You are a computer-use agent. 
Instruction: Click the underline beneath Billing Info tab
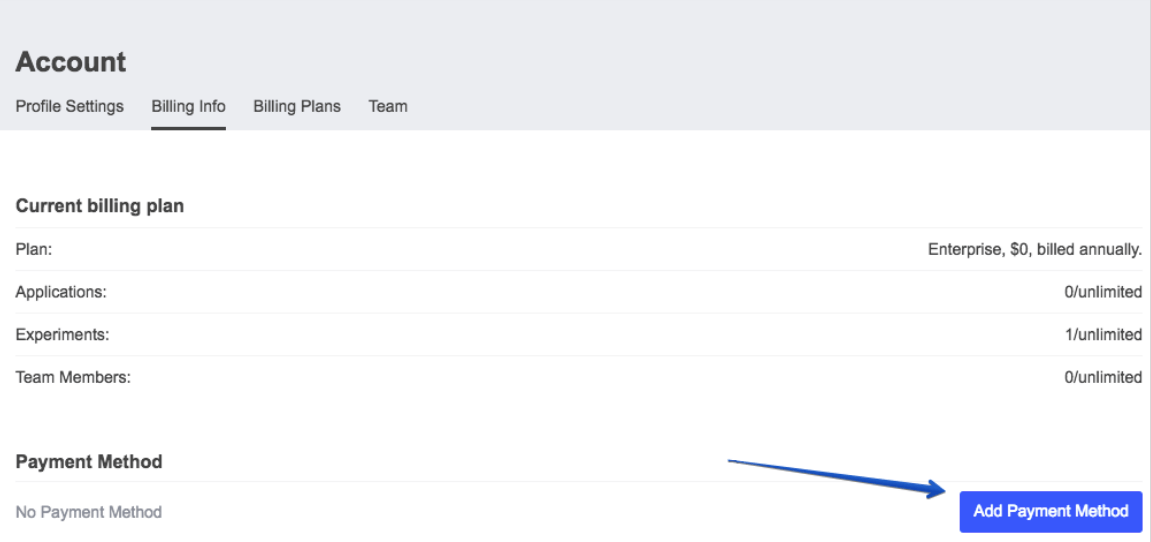point(189,128)
